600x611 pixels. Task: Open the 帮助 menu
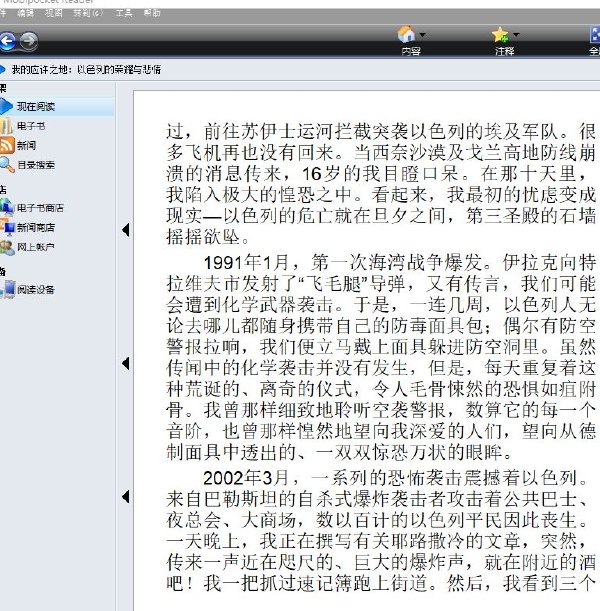(x=152, y=13)
